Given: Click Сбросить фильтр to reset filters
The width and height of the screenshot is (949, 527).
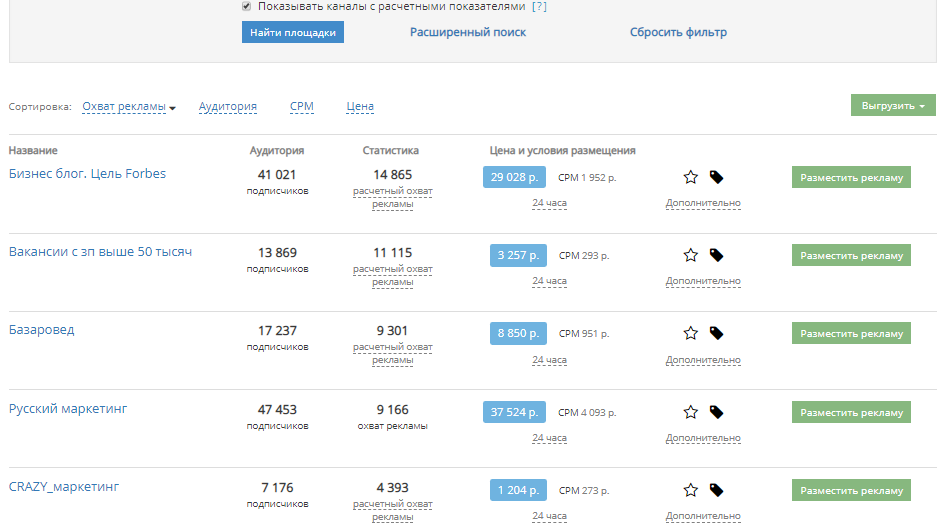Looking at the screenshot, I should 678,32.
